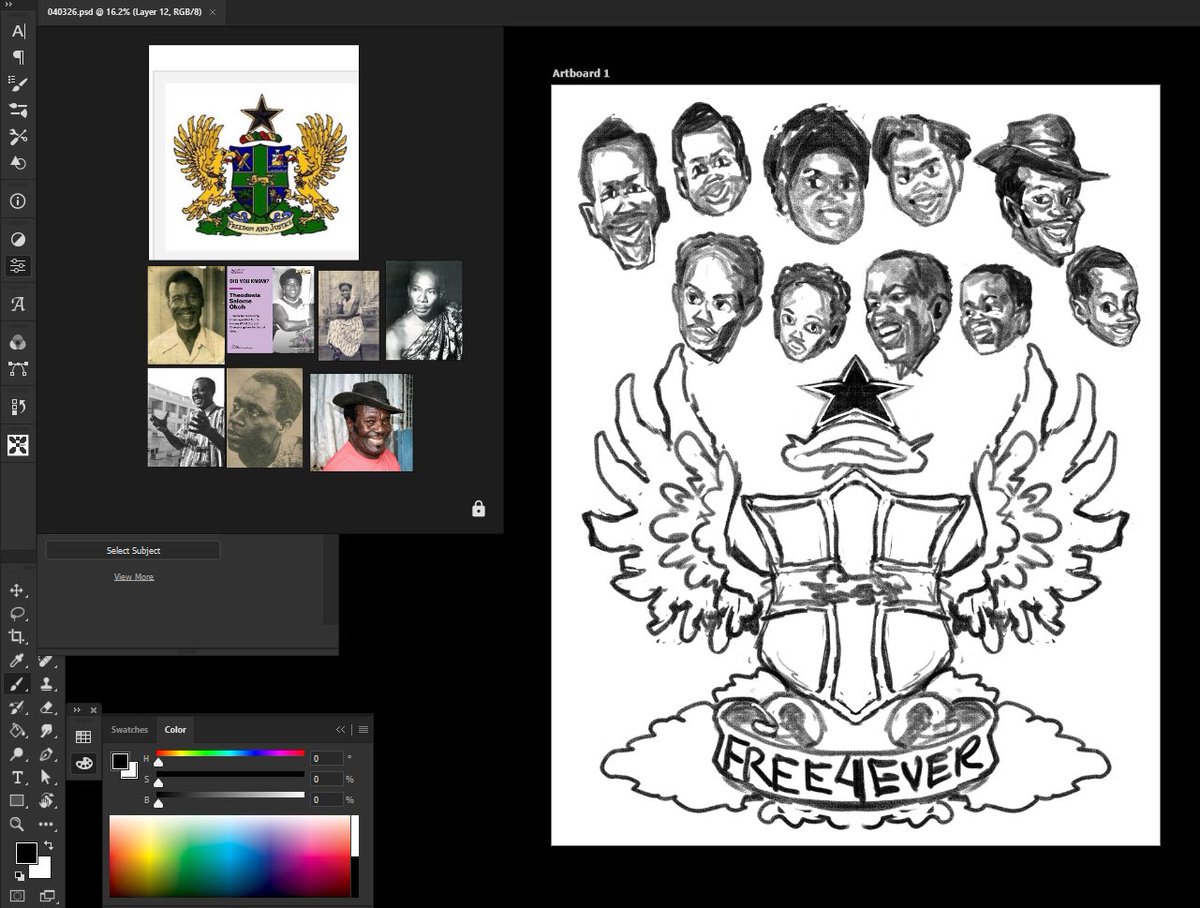Open the Info panel icon

pyautogui.click(x=18, y=201)
